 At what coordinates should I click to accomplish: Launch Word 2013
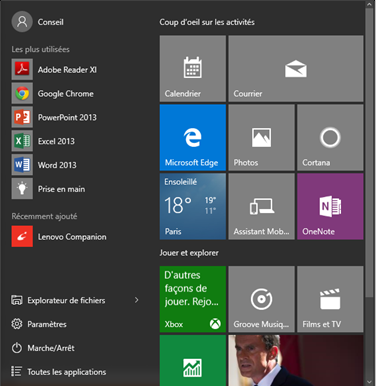(44, 165)
